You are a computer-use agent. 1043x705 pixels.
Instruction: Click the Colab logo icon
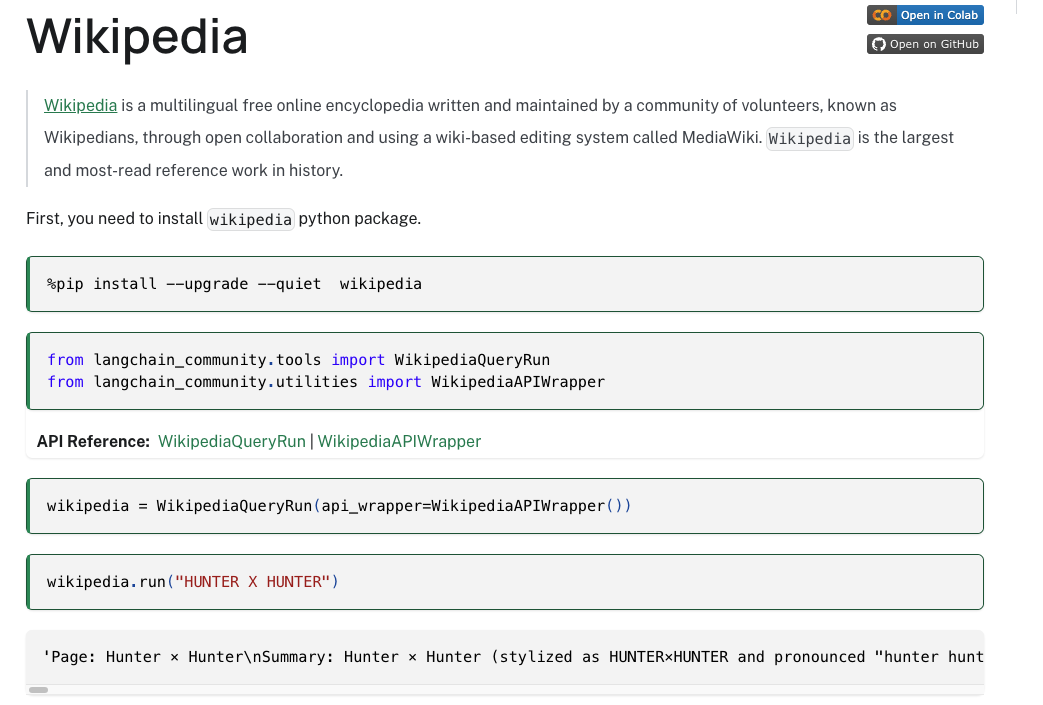(882, 15)
